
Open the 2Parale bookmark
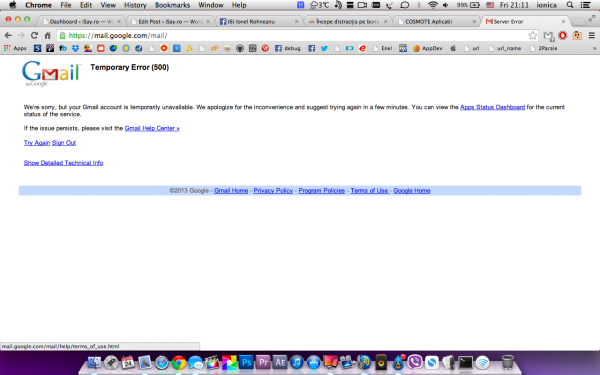544,48
